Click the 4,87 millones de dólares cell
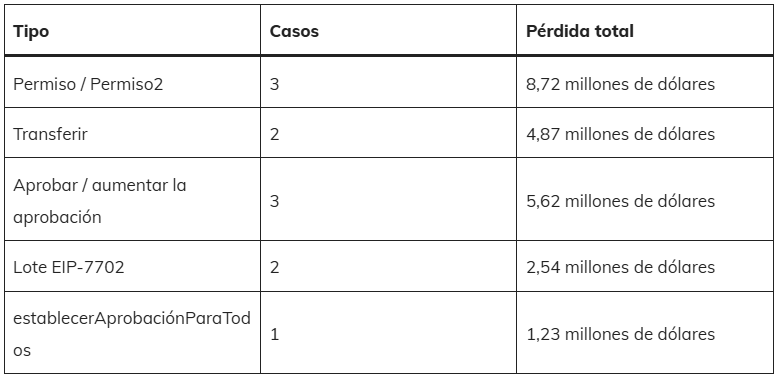Viewport: 779px width, 377px height. coord(645,133)
